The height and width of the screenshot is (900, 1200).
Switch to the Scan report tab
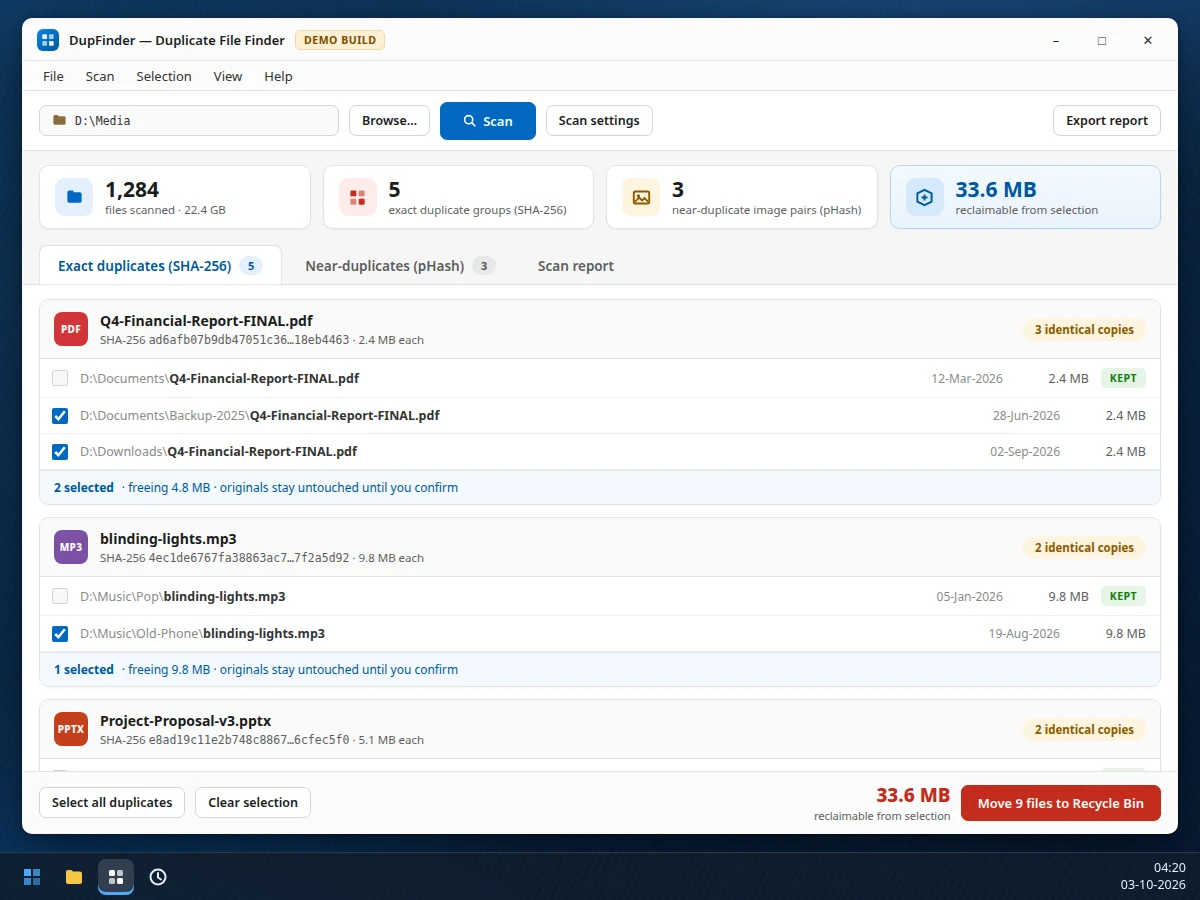click(x=576, y=266)
